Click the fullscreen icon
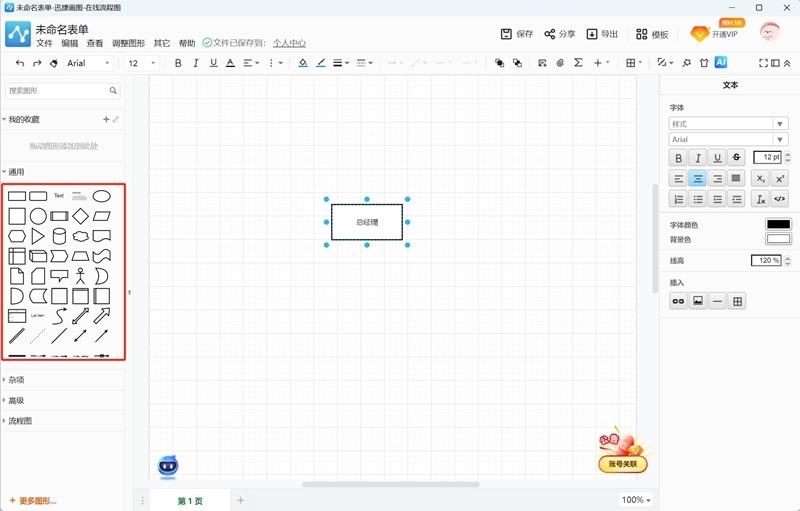 [x=763, y=63]
